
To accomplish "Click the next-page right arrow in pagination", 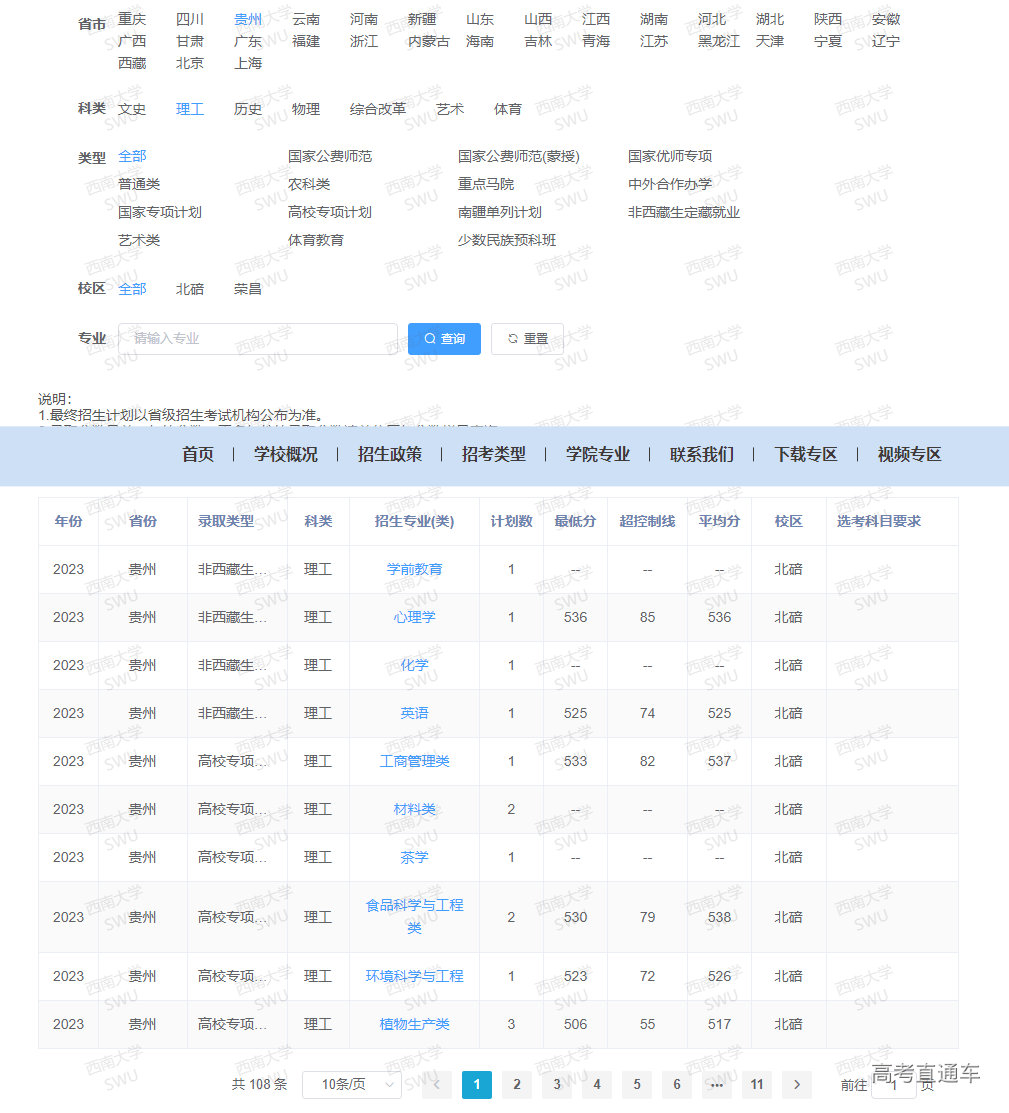I will [x=797, y=1084].
